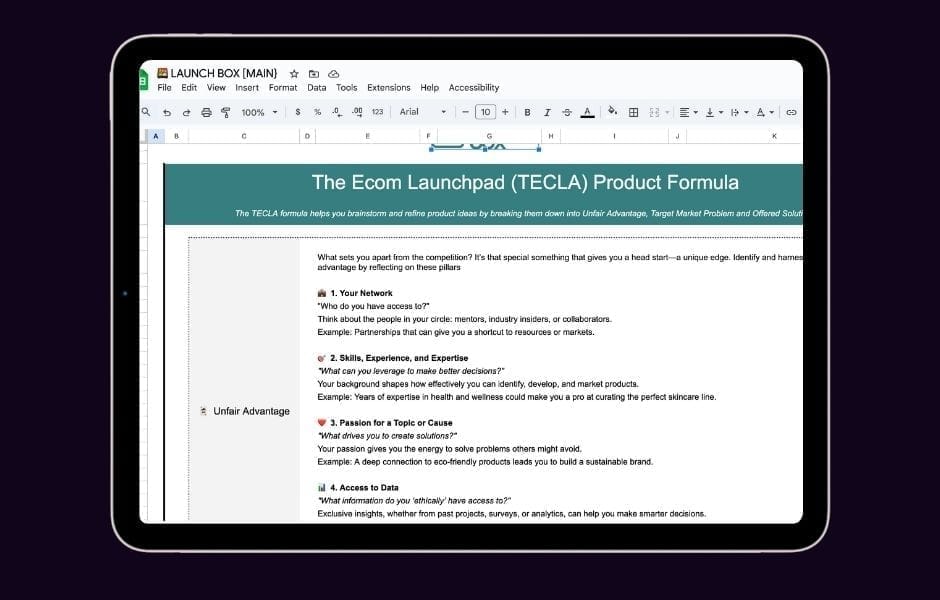Open the search menus magnifier
Image resolution: width=940 pixels, height=600 pixels.
146,112
